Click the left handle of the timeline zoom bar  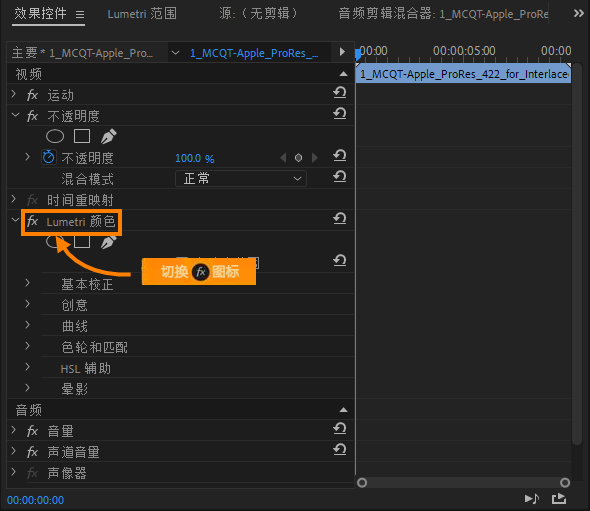point(362,483)
